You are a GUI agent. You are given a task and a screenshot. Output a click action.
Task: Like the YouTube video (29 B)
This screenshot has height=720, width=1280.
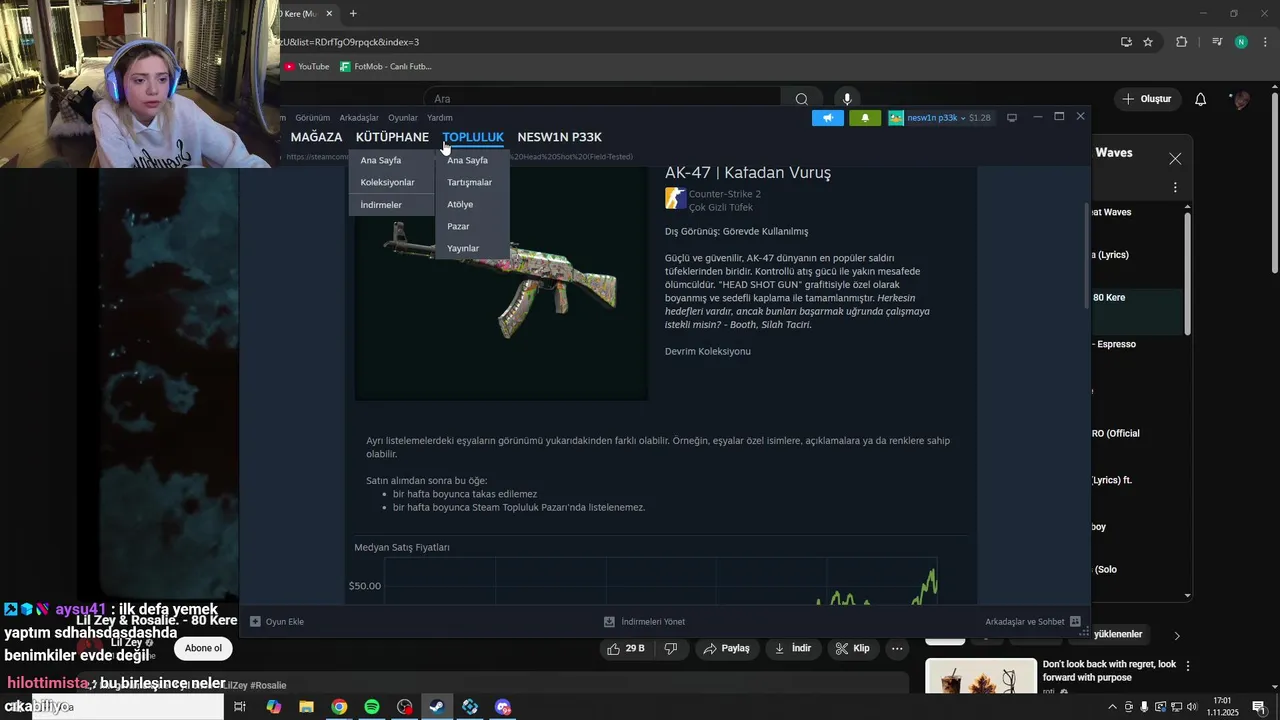[x=626, y=648]
